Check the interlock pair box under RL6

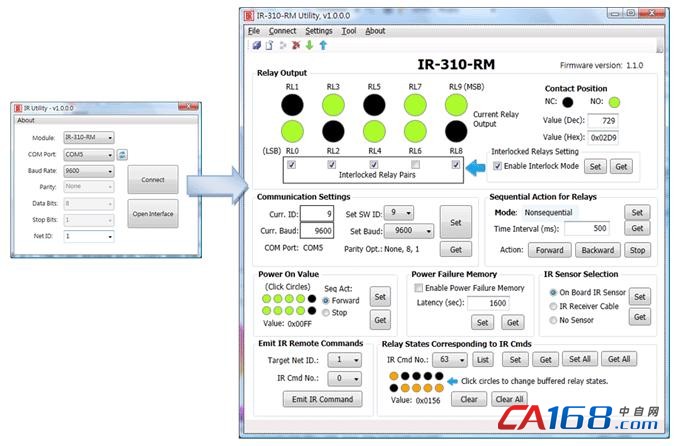[416, 164]
